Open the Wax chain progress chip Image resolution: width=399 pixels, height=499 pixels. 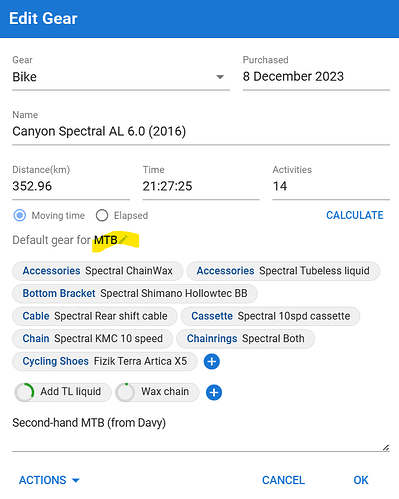tap(157, 392)
